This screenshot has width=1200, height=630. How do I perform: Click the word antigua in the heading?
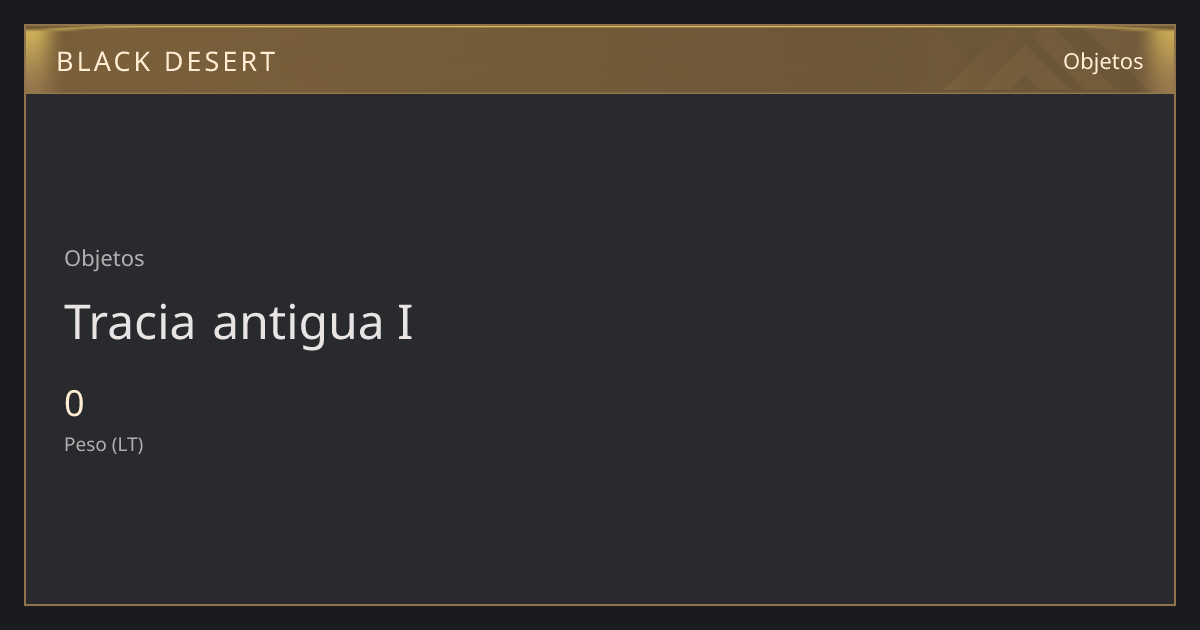[298, 324]
